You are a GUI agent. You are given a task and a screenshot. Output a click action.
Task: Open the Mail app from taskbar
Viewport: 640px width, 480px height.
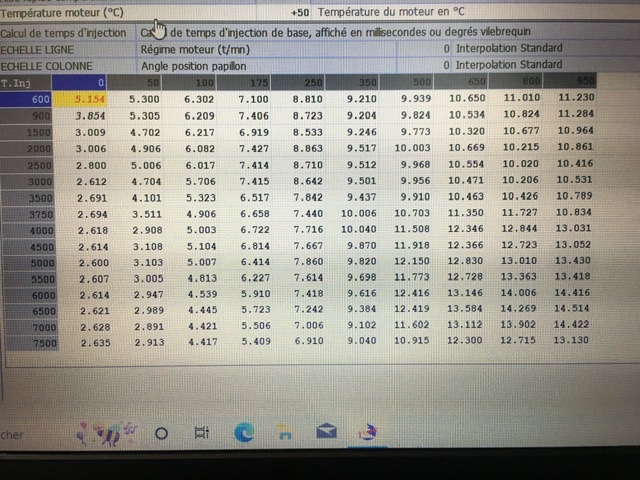click(326, 432)
